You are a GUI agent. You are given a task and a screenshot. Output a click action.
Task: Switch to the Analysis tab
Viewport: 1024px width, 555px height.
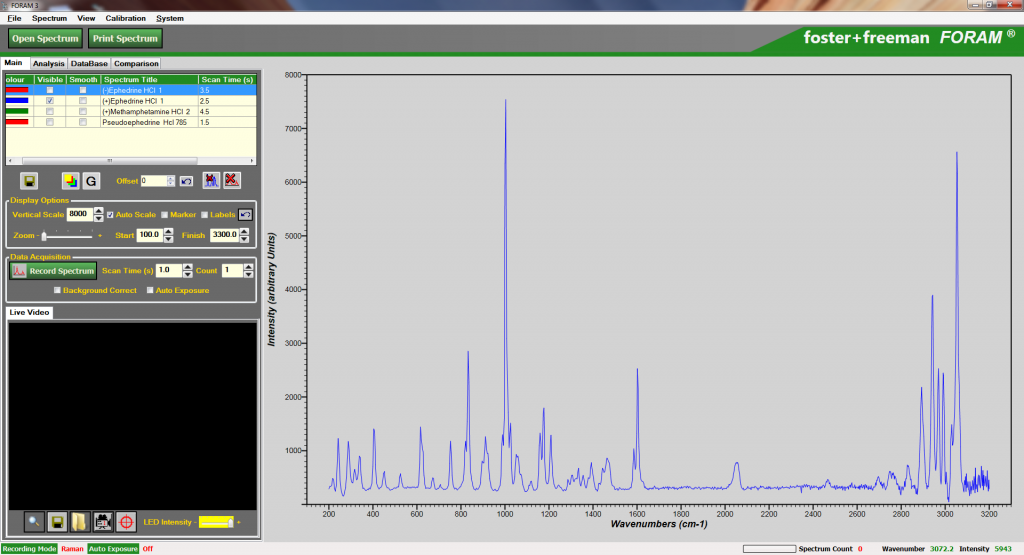[48, 63]
